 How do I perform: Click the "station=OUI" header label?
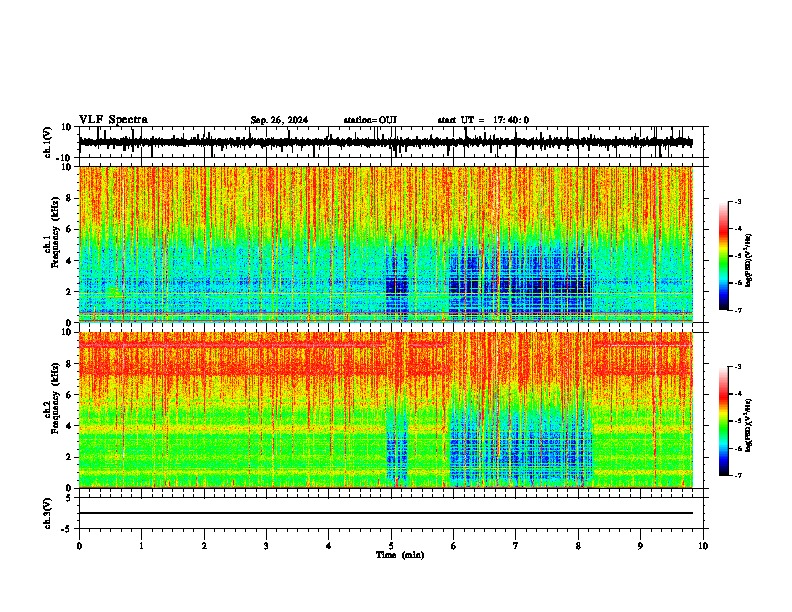click(x=370, y=120)
